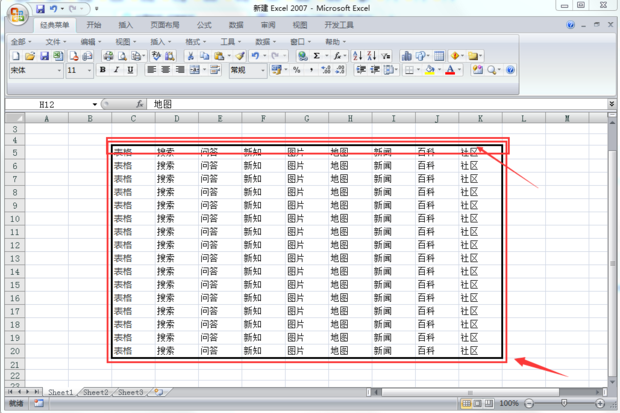620x413 pixels.
Task: Center align cell text
Action: point(166,70)
